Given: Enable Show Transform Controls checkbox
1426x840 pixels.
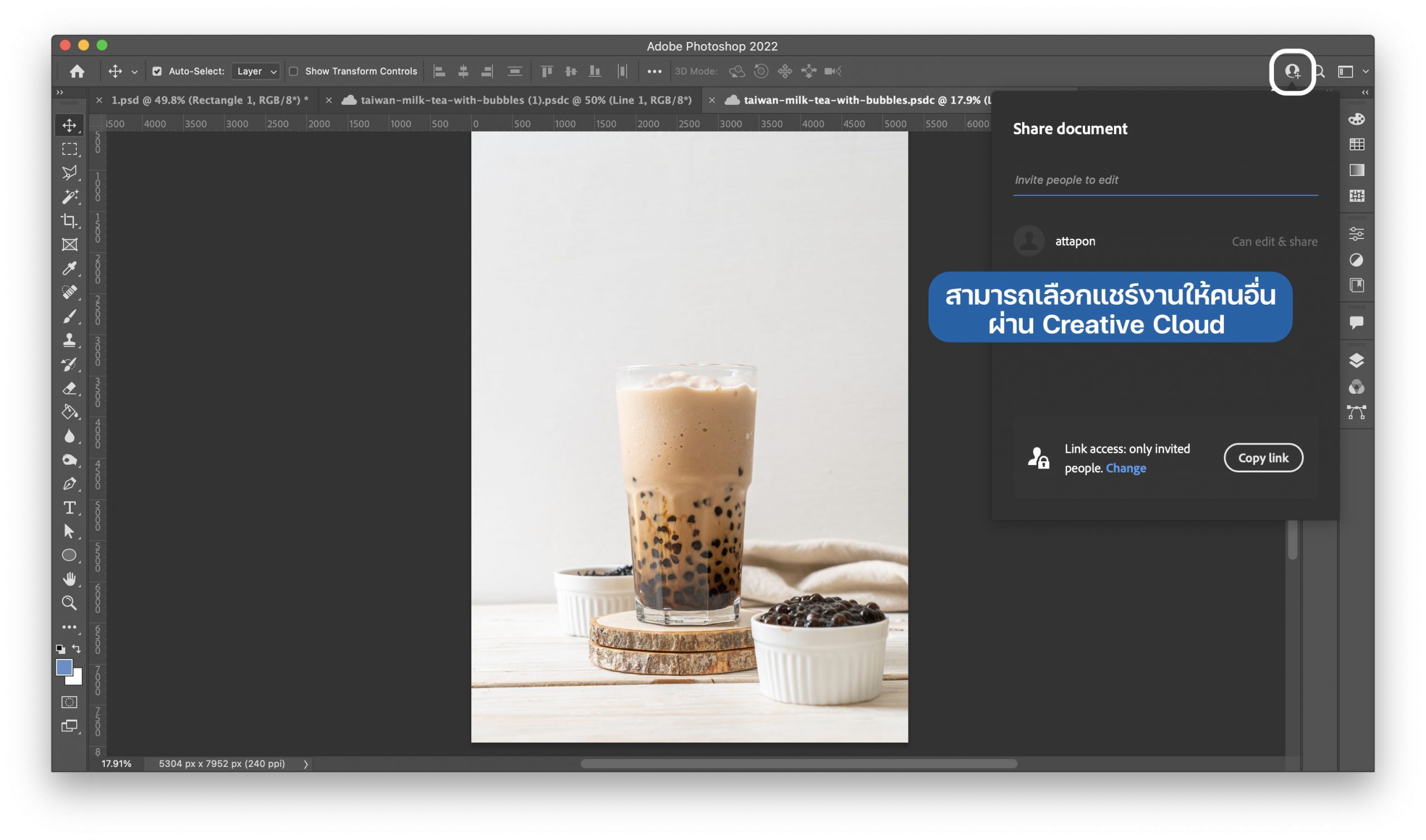Looking at the screenshot, I should click(294, 71).
